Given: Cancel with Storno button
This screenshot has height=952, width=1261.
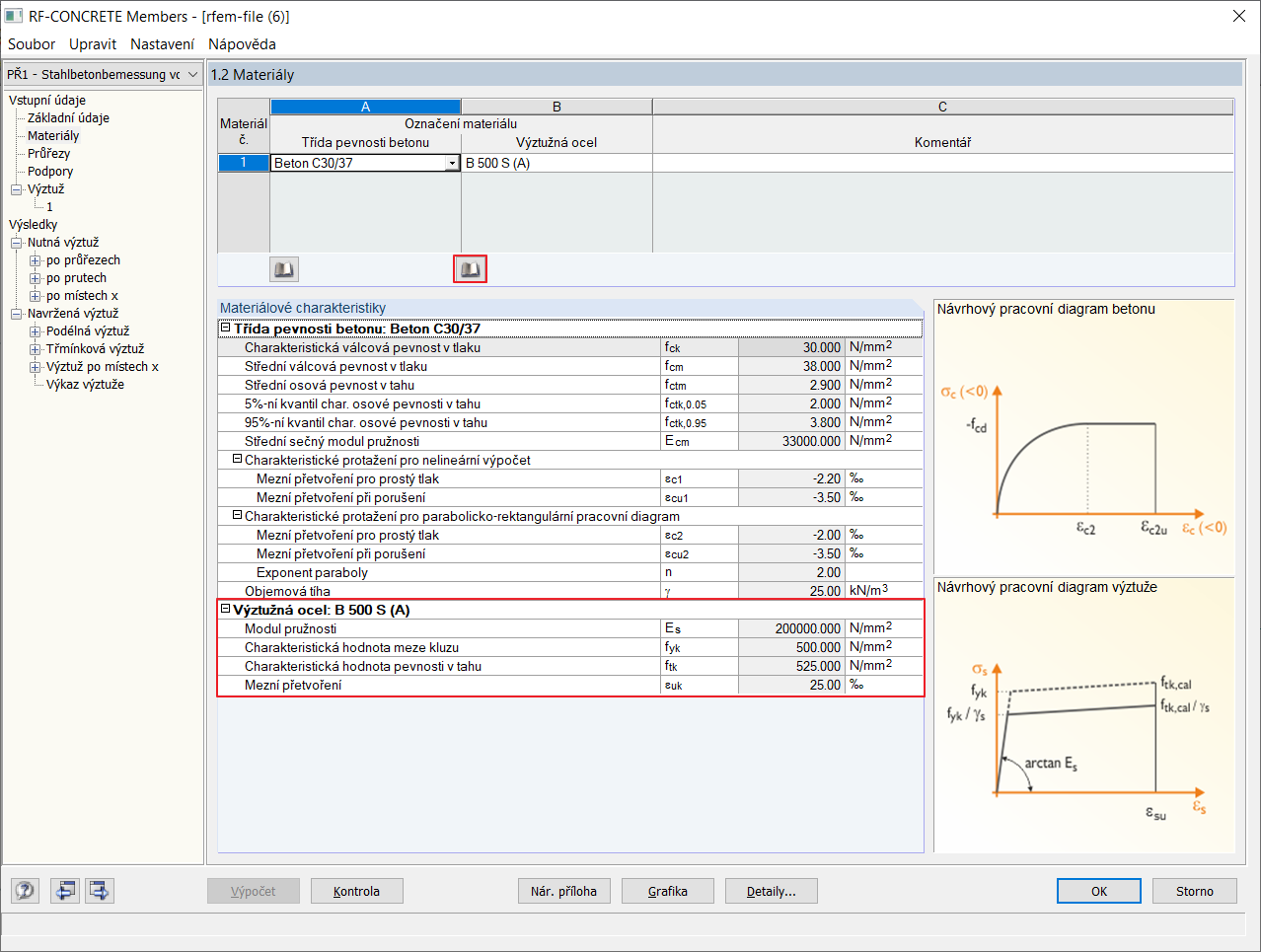Looking at the screenshot, I should 1195,891.
